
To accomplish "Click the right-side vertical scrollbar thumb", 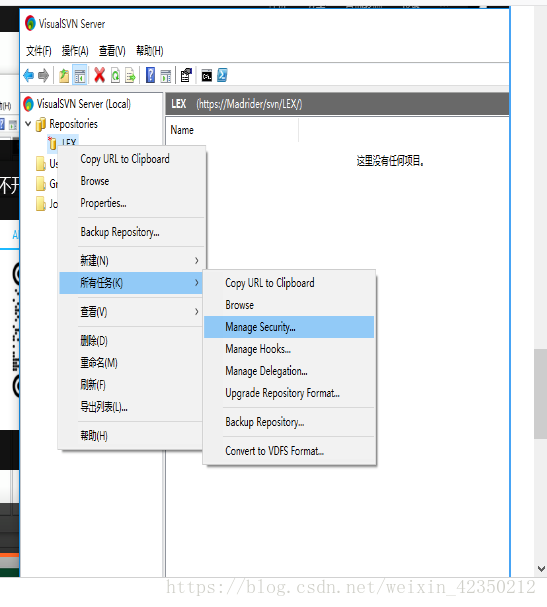I will (x=540, y=394).
